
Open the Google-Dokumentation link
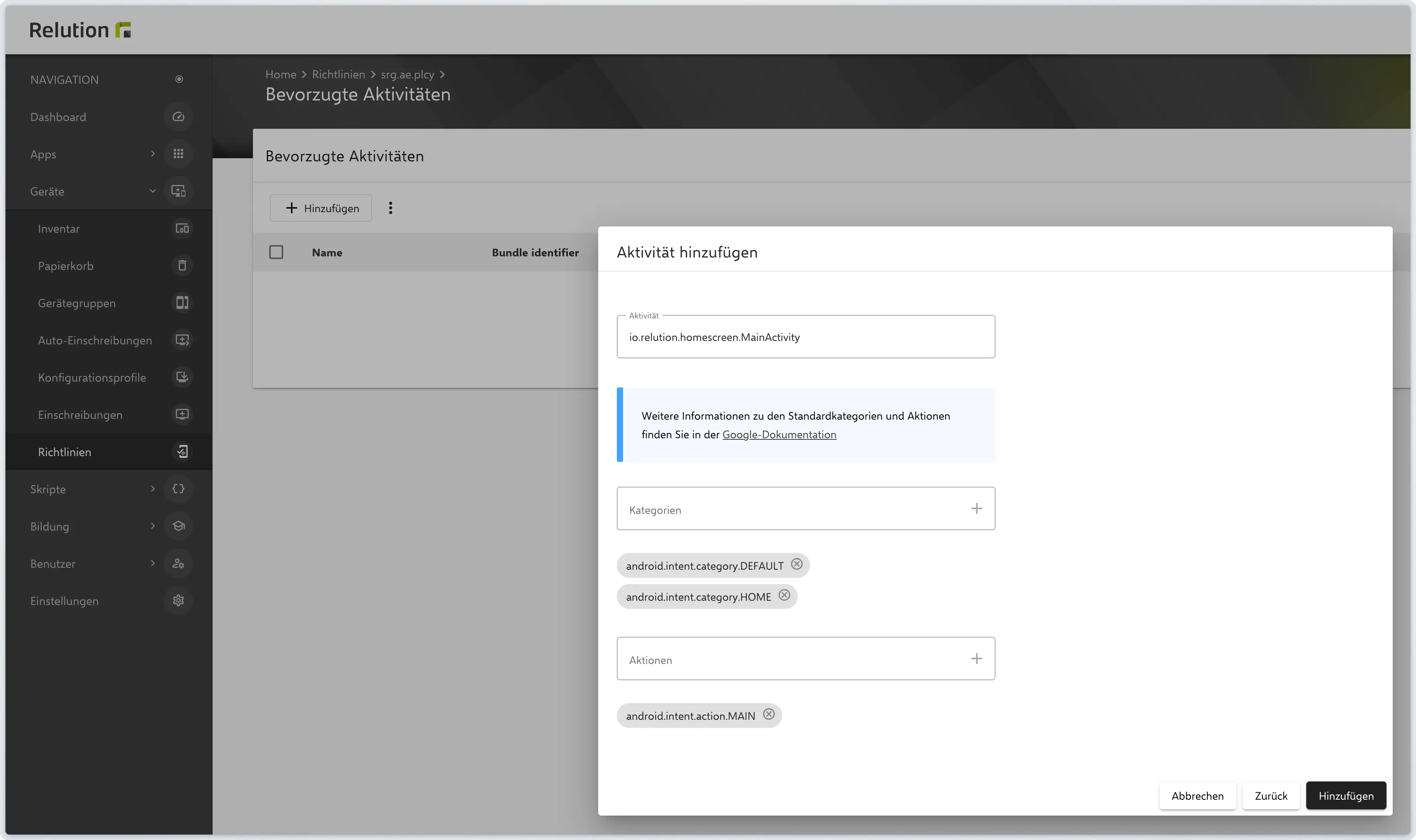tap(779, 435)
